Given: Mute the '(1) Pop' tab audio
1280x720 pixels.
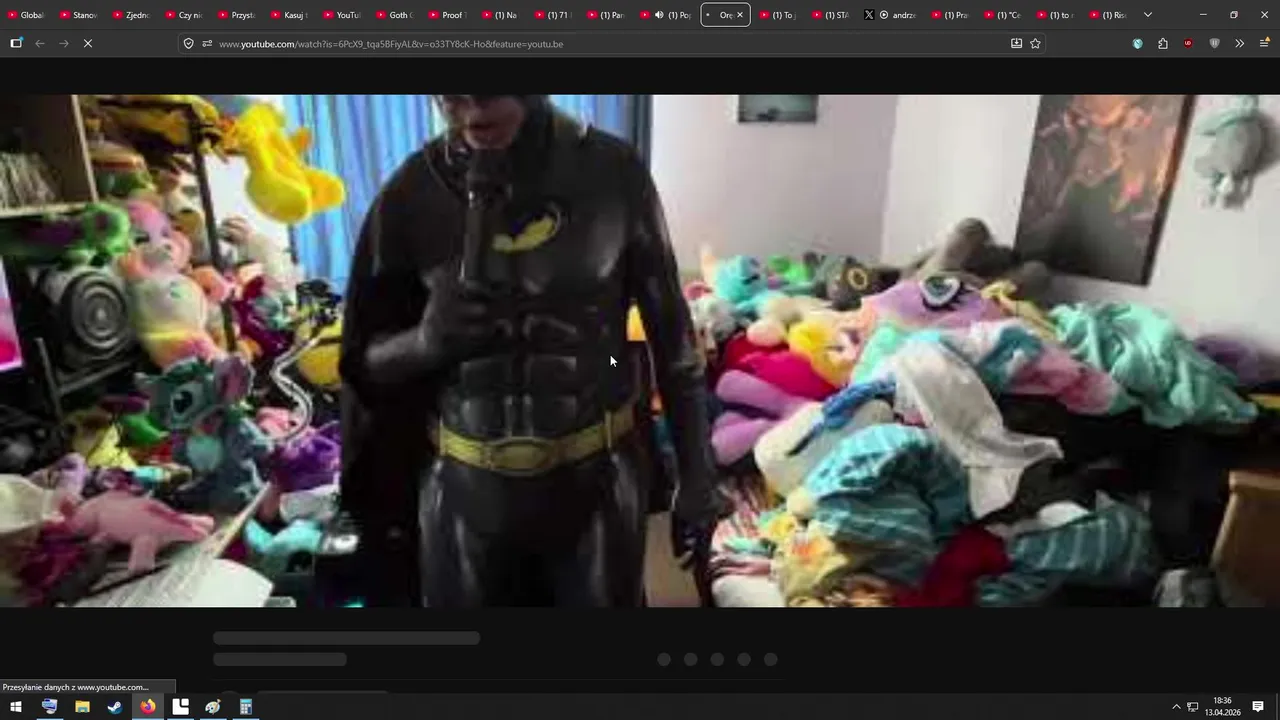Looking at the screenshot, I should [658, 15].
